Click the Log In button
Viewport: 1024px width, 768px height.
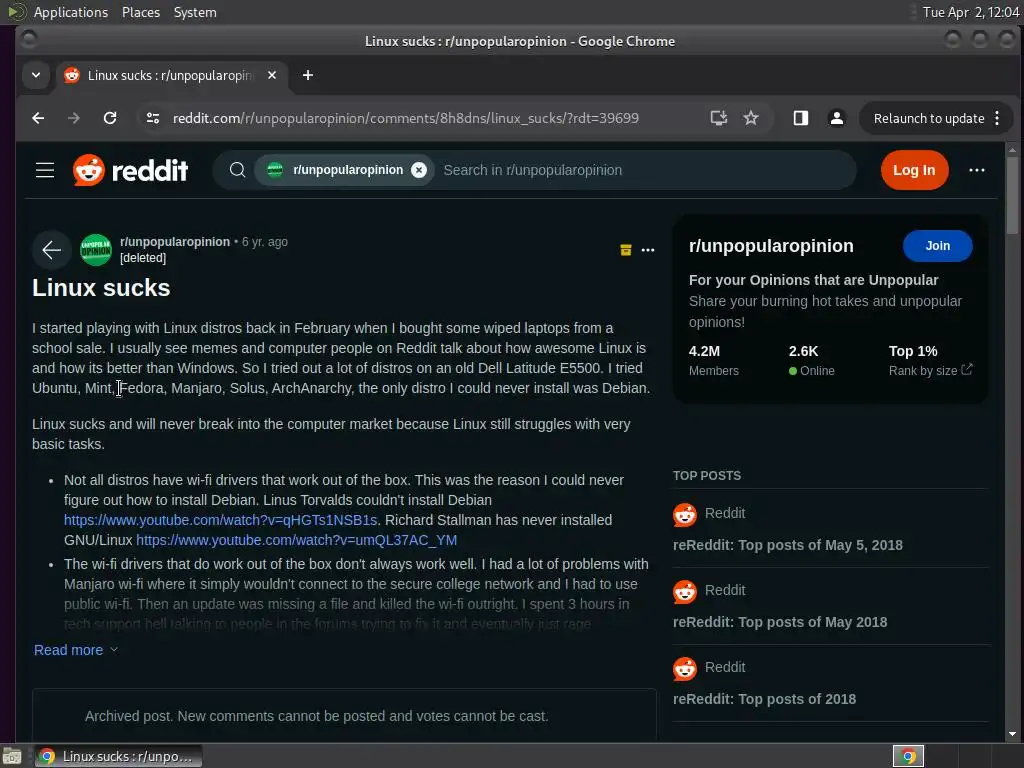(914, 170)
